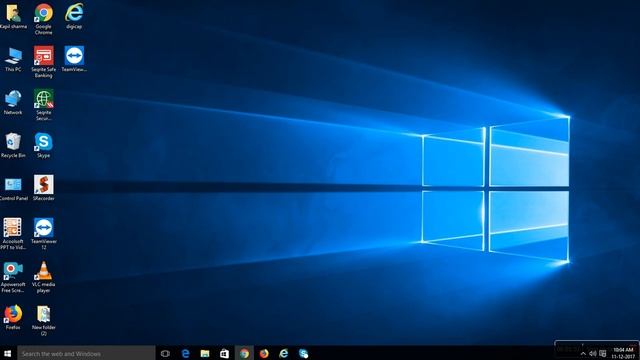Select the Network desktop icon

tap(13, 102)
